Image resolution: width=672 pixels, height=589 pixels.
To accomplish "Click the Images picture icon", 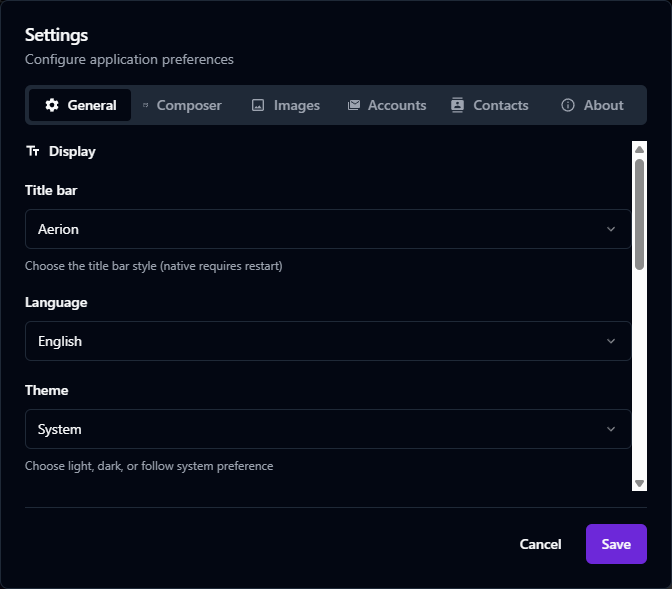I will point(258,105).
